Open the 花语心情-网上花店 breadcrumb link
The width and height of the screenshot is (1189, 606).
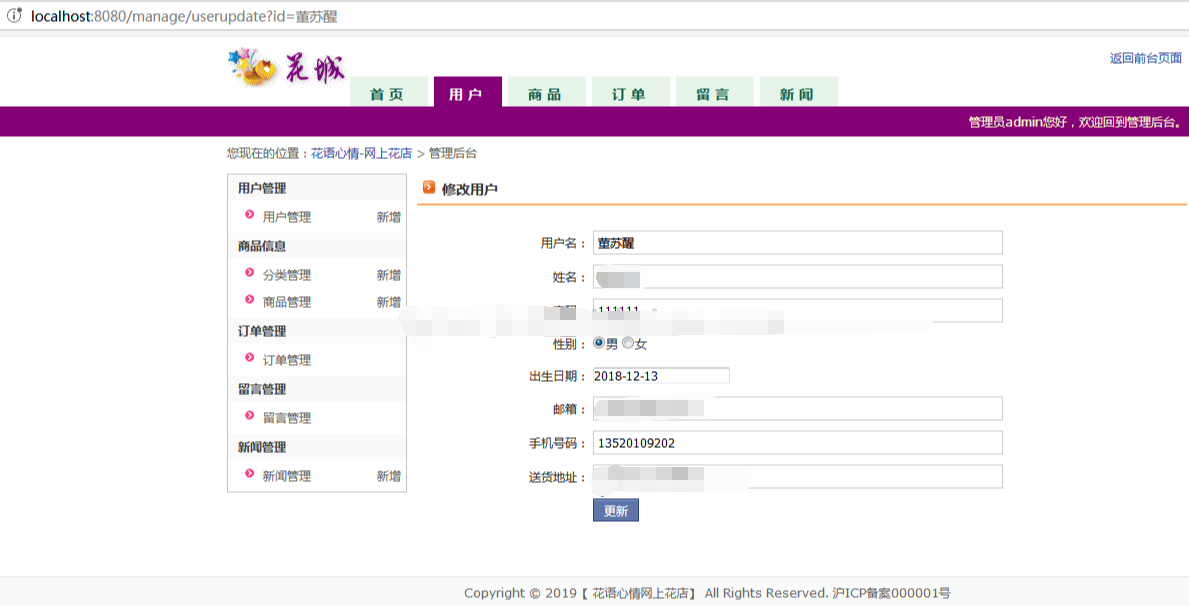pos(362,153)
